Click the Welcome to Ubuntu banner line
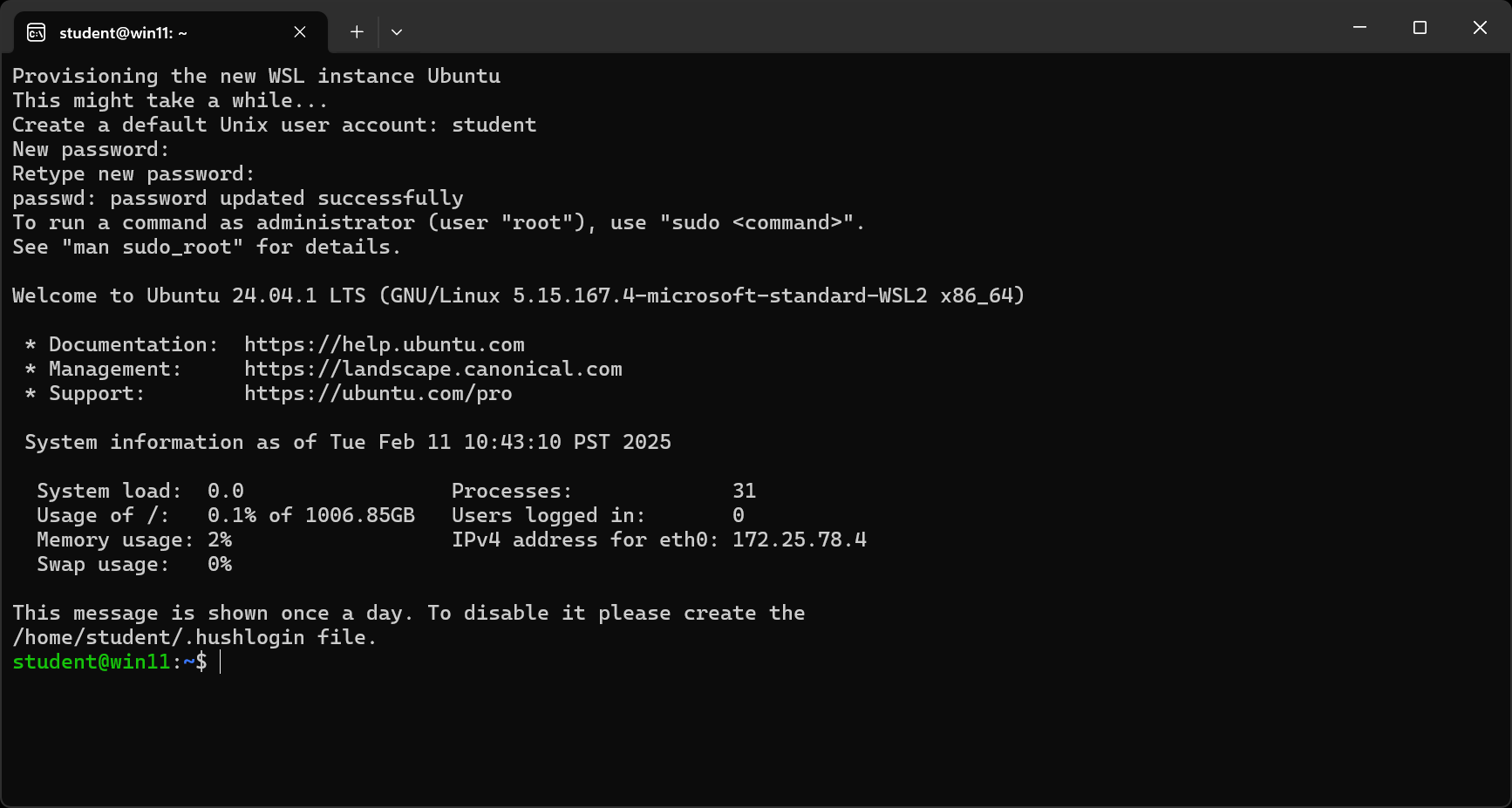The width and height of the screenshot is (1512, 808). 518,295
